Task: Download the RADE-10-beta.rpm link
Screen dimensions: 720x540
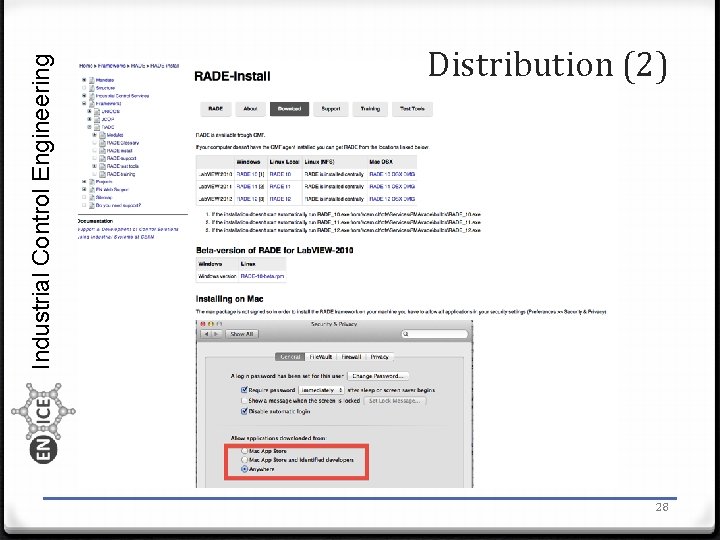Action: pyautogui.click(x=262, y=276)
